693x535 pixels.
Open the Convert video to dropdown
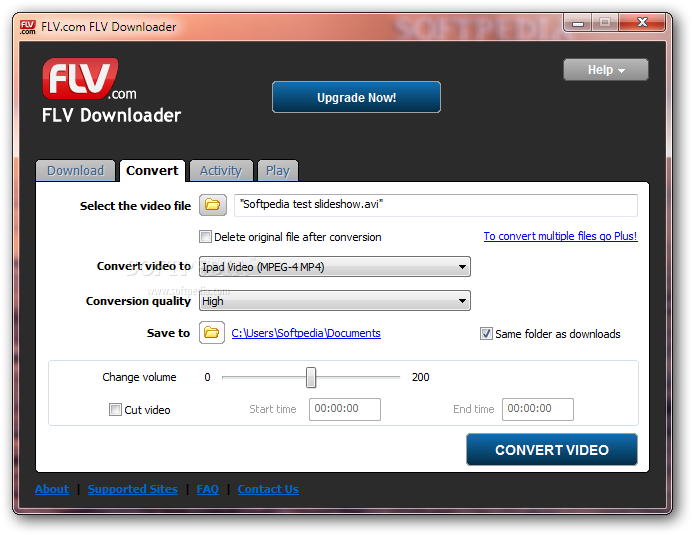pos(335,267)
